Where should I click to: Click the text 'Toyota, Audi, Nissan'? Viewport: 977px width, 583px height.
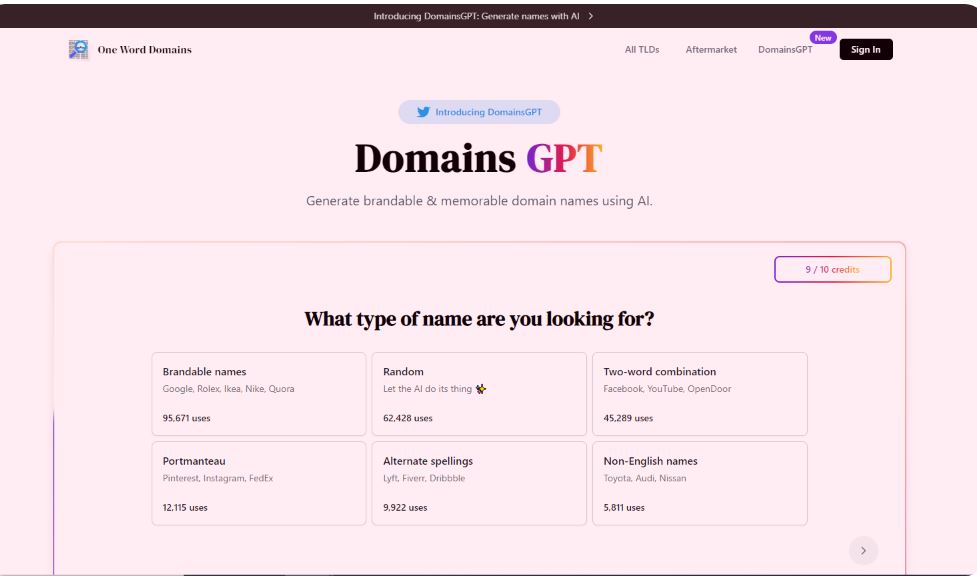point(645,478)
